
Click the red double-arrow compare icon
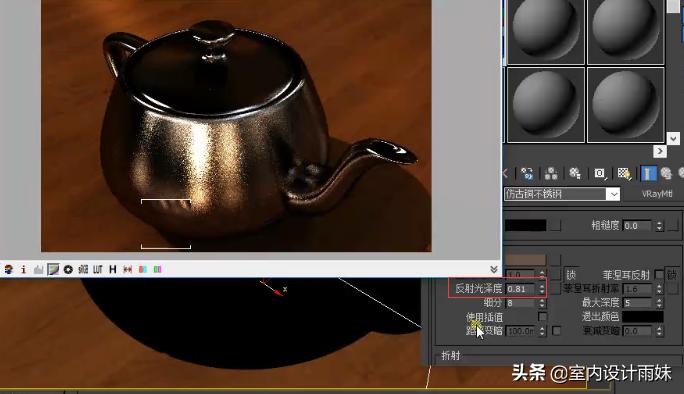pos(127,270)
